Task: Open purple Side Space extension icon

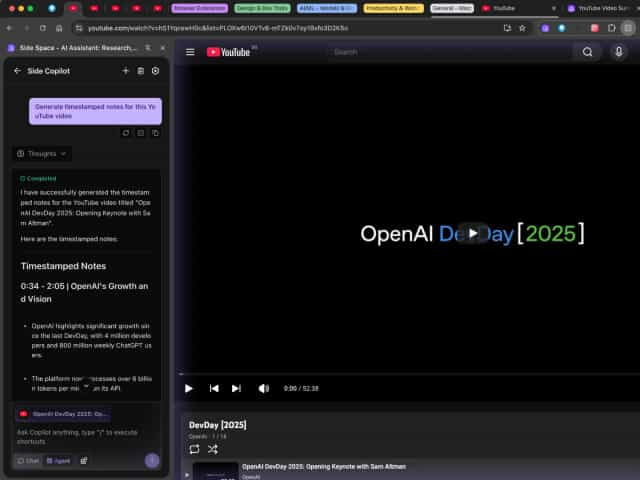Action: (545, 28)
